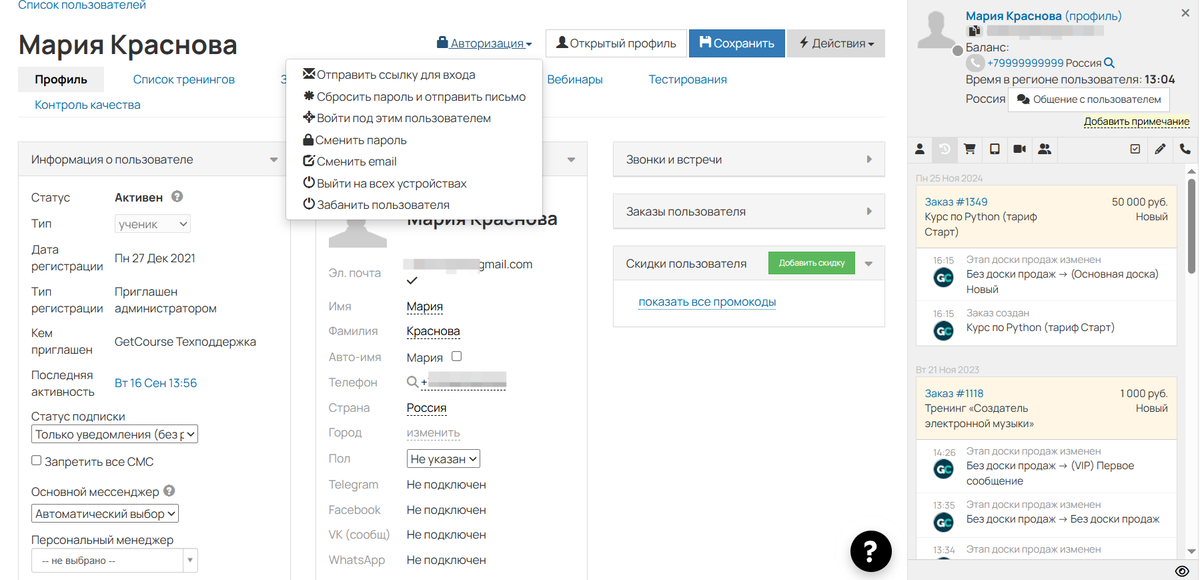Open the Действия dropdown button
Screen dimensions: 1200x580
(x=836, y=43)
